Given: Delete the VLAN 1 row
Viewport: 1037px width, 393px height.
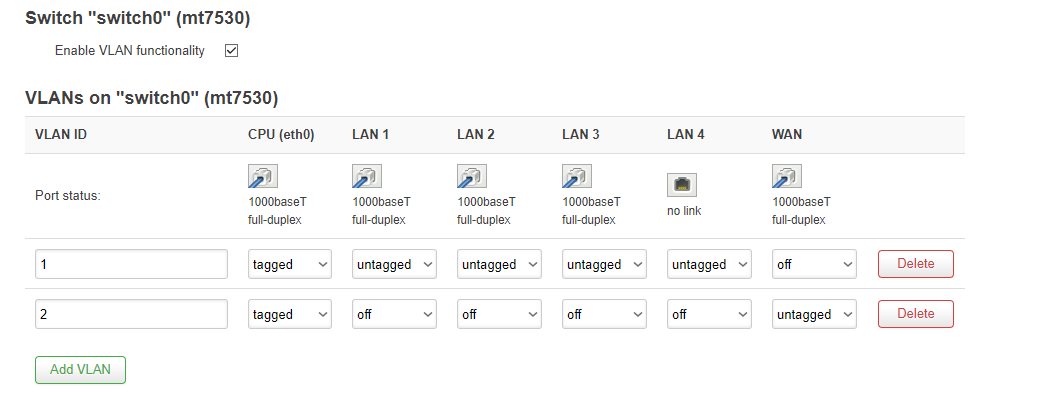Looking at the screenshot, I should 916,264.
